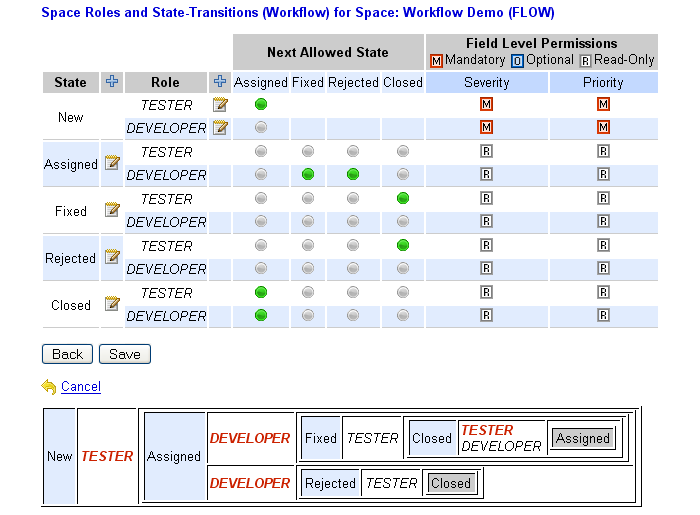Toggle Priority Mandatory for New DEVELOPER
This screenshot has width=700, height=515.
pyautogui.click(x=603, y=128)
